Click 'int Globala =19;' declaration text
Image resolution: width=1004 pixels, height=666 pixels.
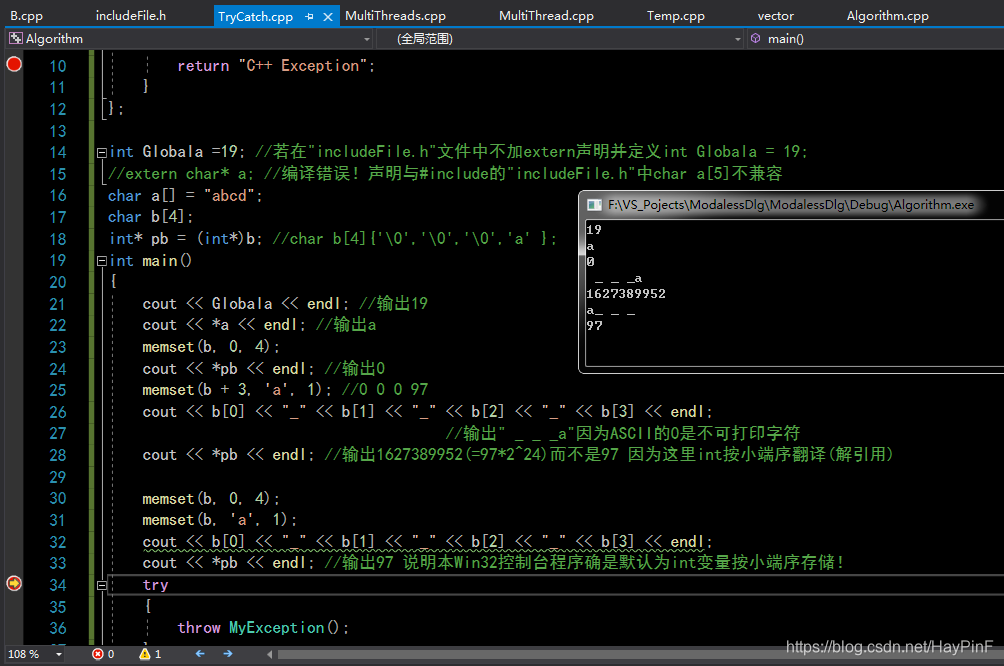[178, 152]
